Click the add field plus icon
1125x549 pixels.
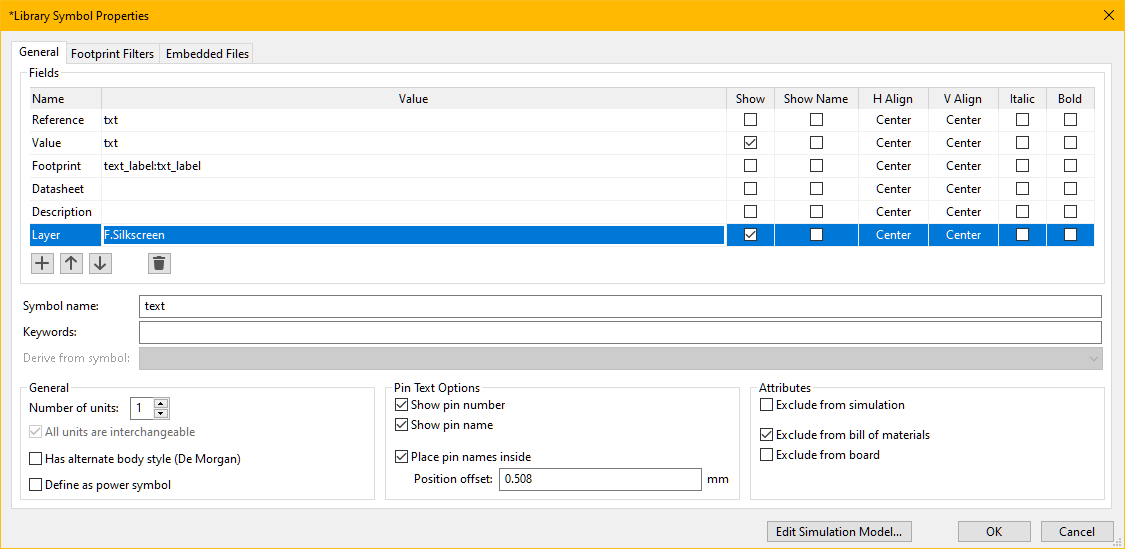(42, 263)
